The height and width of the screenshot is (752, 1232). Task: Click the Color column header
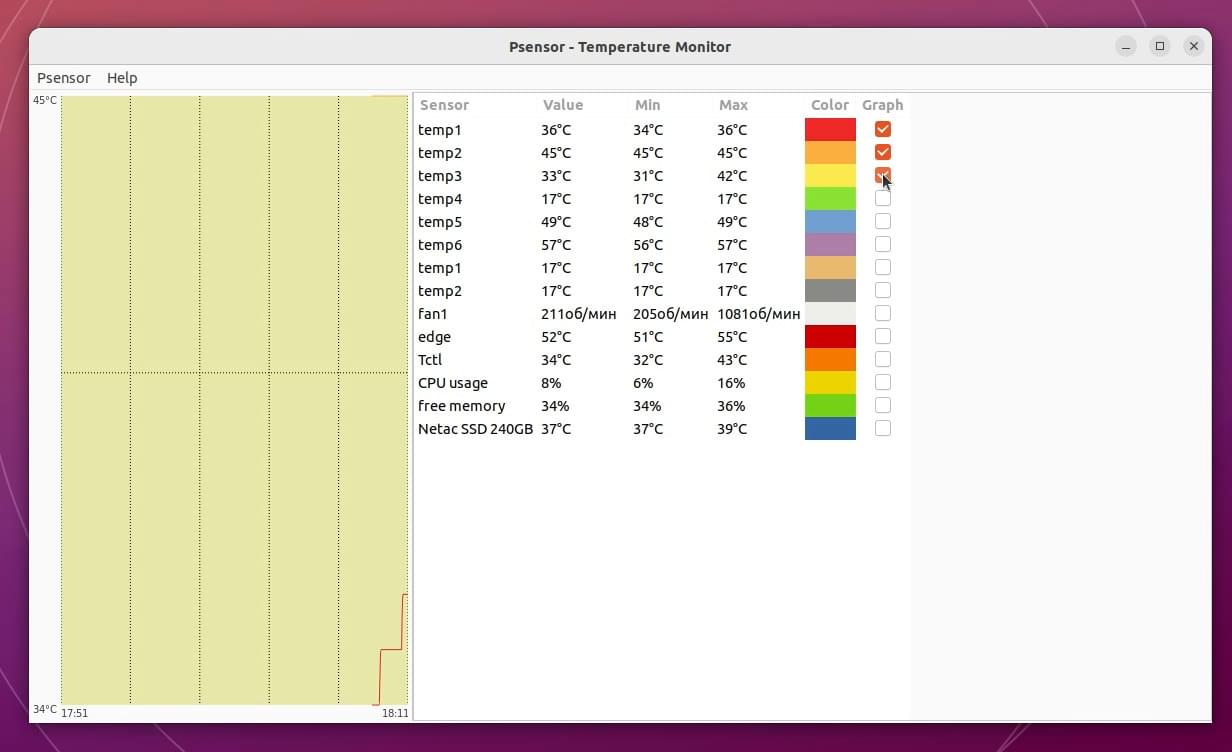(830, 105)
